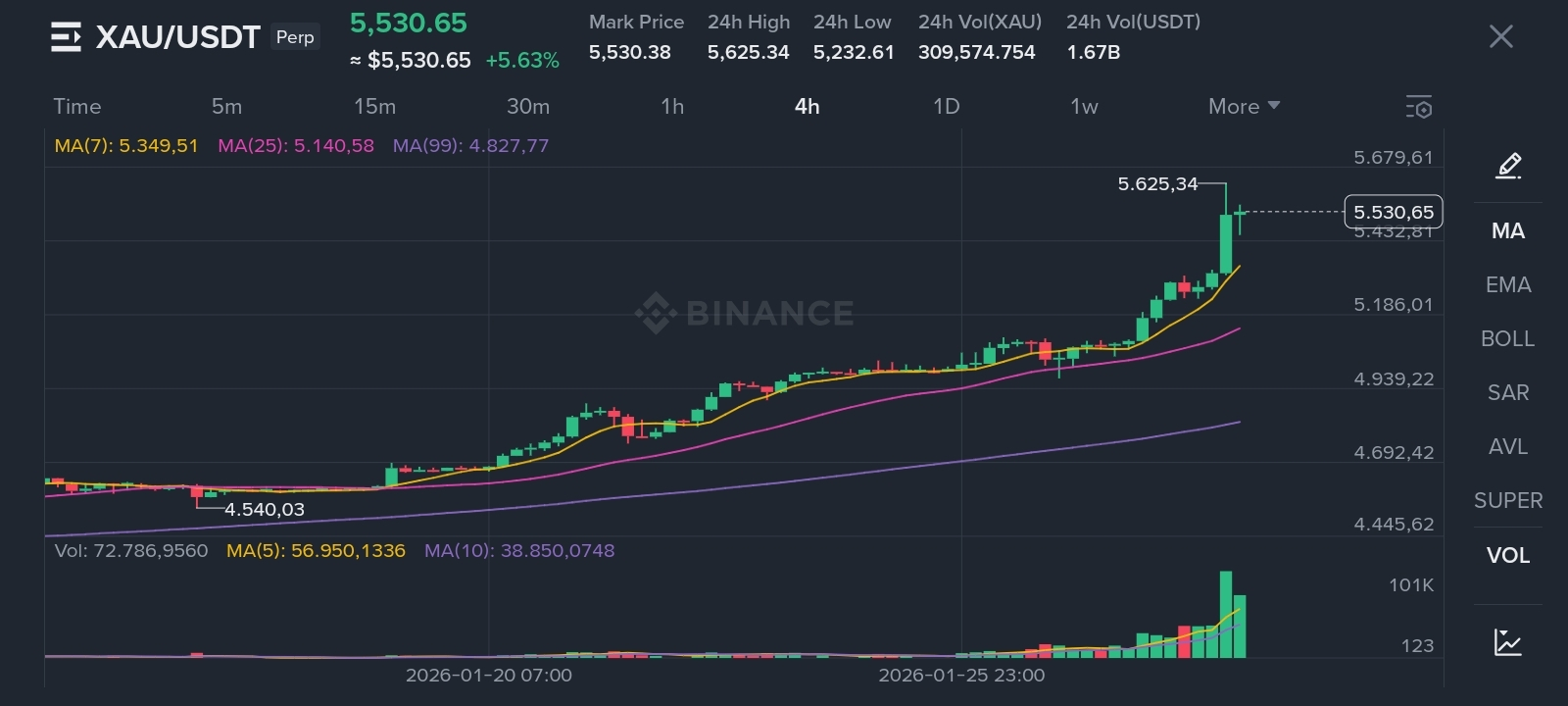Expand the More timeframes dropdown
The image size is (1568, 706).
click(x=1244, y=106)
